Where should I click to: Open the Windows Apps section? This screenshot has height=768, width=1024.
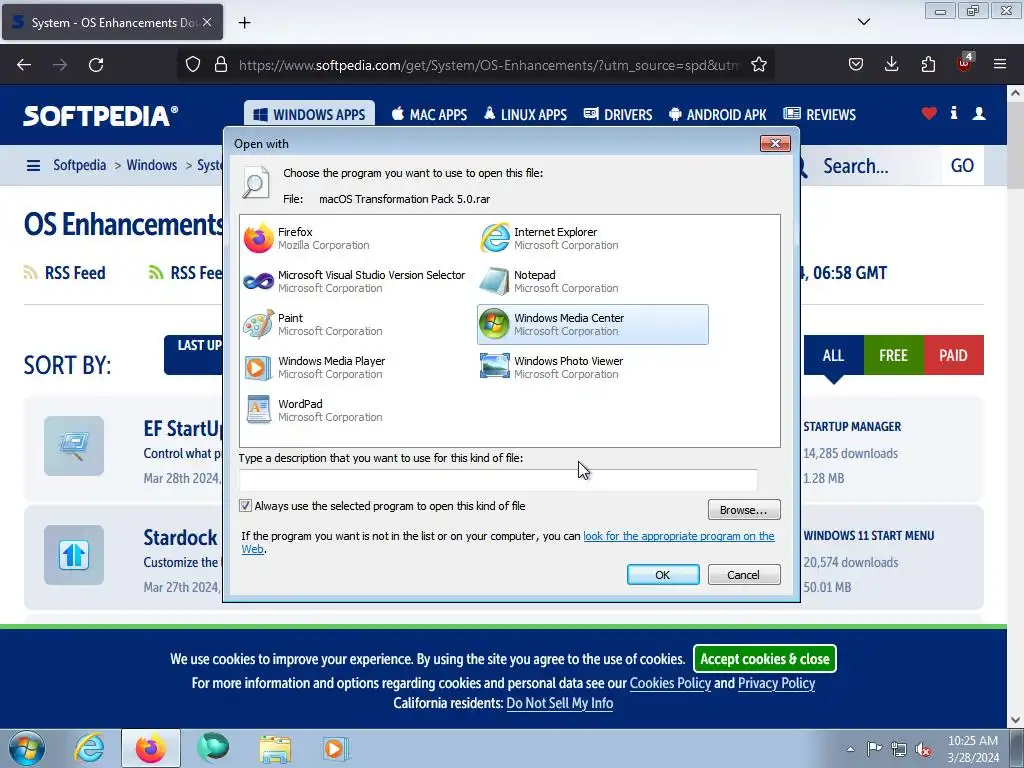(x=310, y=114)
